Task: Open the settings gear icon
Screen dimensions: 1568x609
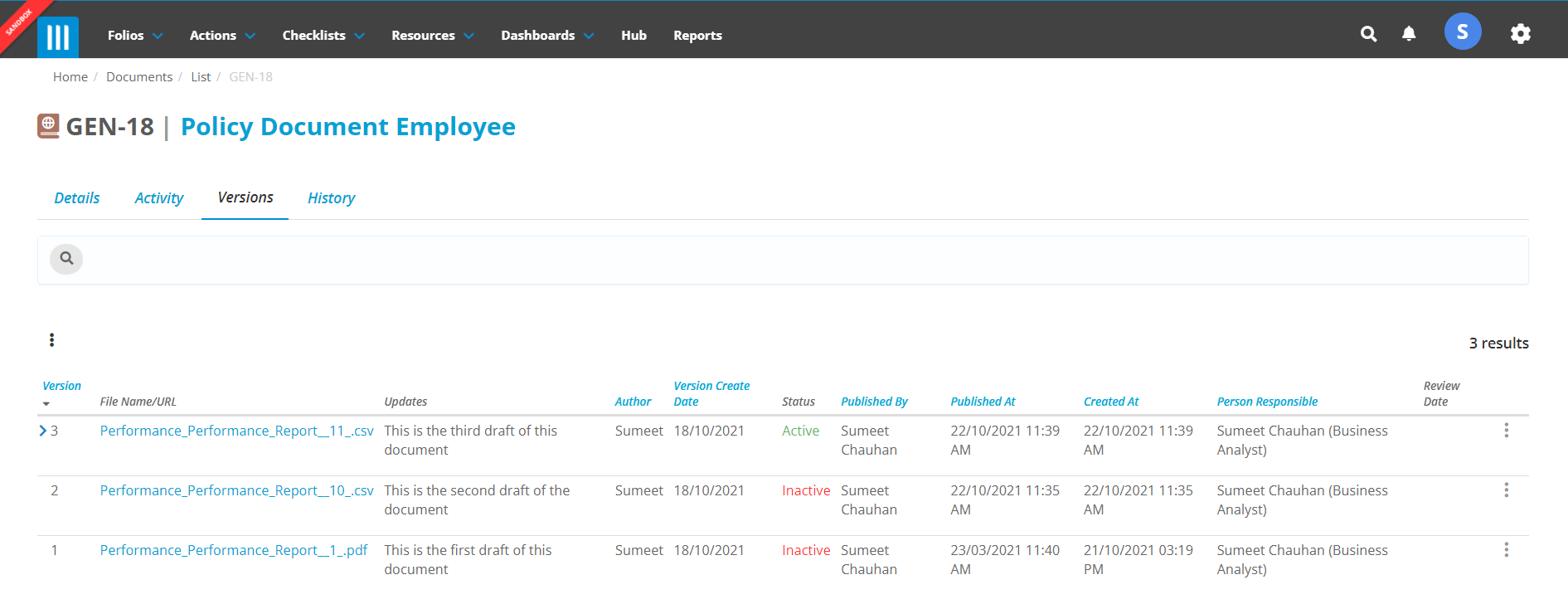Action: click(x=1520, y=34)
